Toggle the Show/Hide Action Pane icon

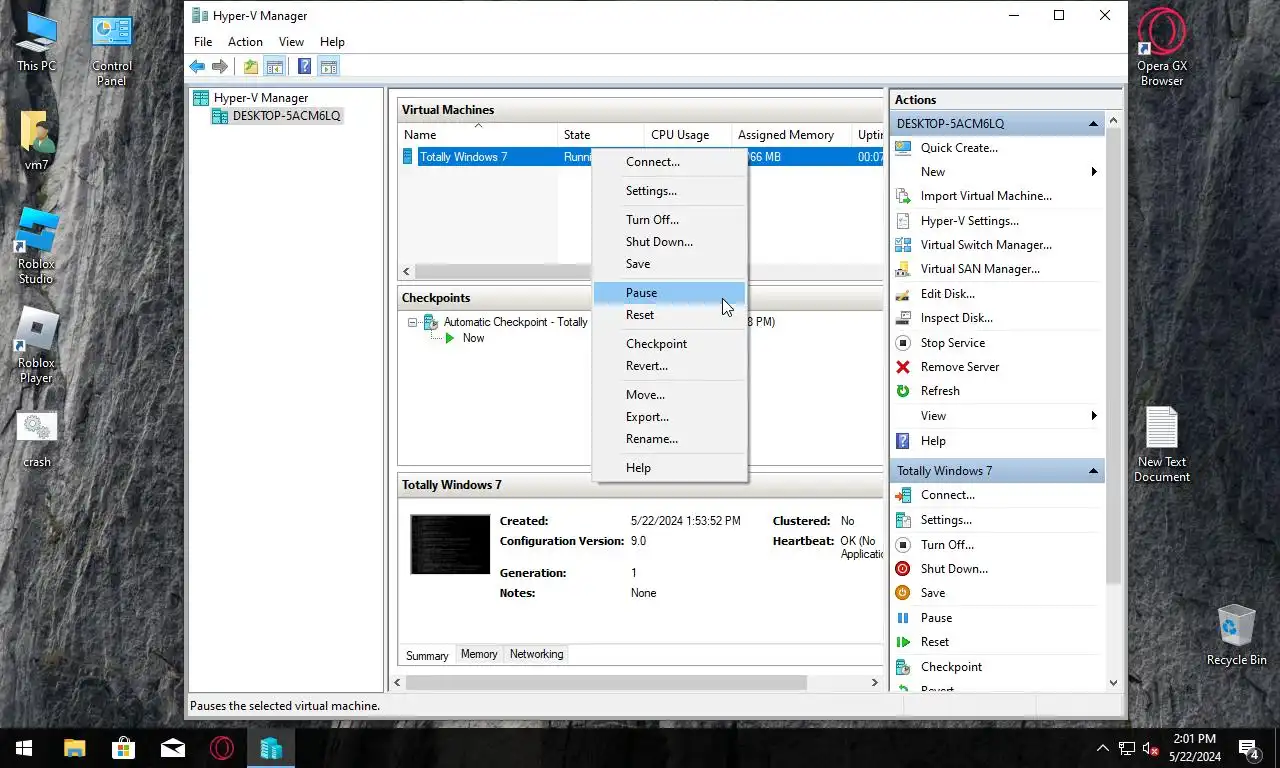point(329,67)
